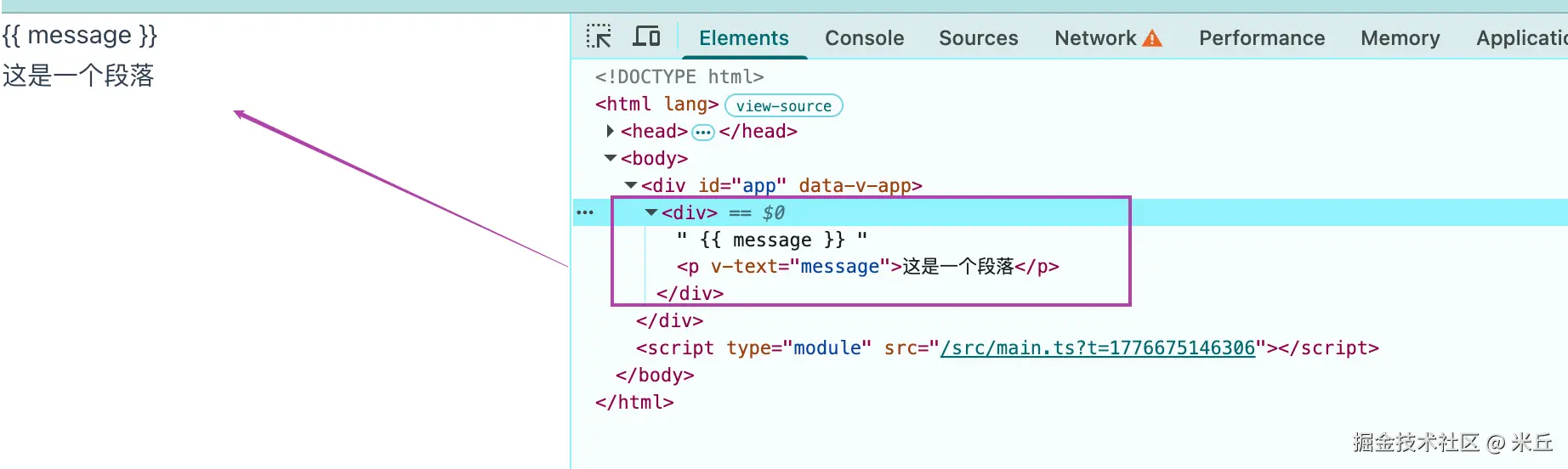This screenshot has height=469, width=1568.
Task: Click the type="module" attribute
Action: pos(799,348)
